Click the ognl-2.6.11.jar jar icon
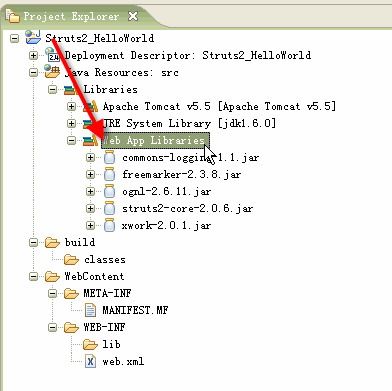This screenshot has height=391, width=392. [109, 191]
